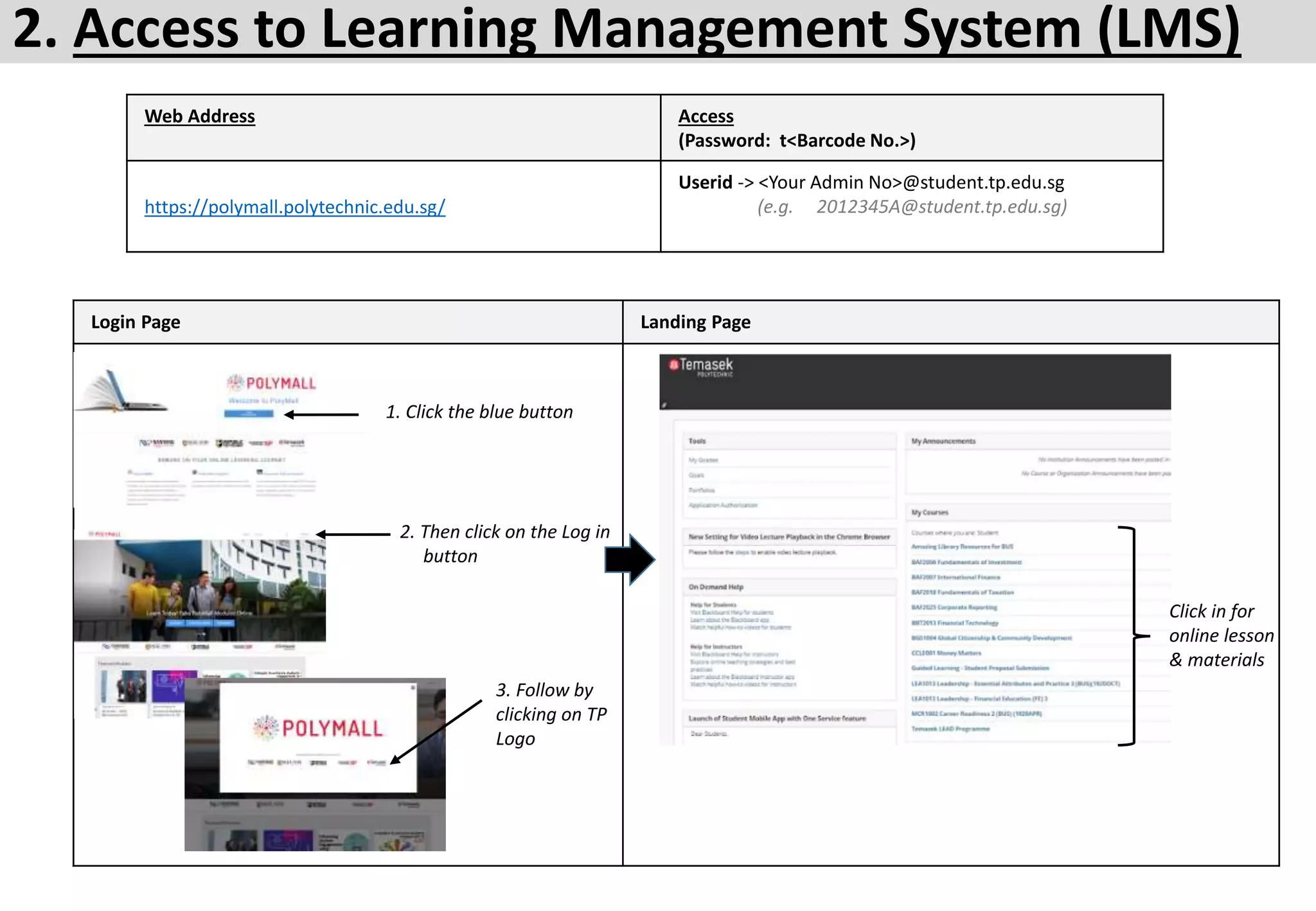
Task: Click the Nanyang Polytechnic logo below the blue button
Action: pyautogui.click(x=157, y=443)
